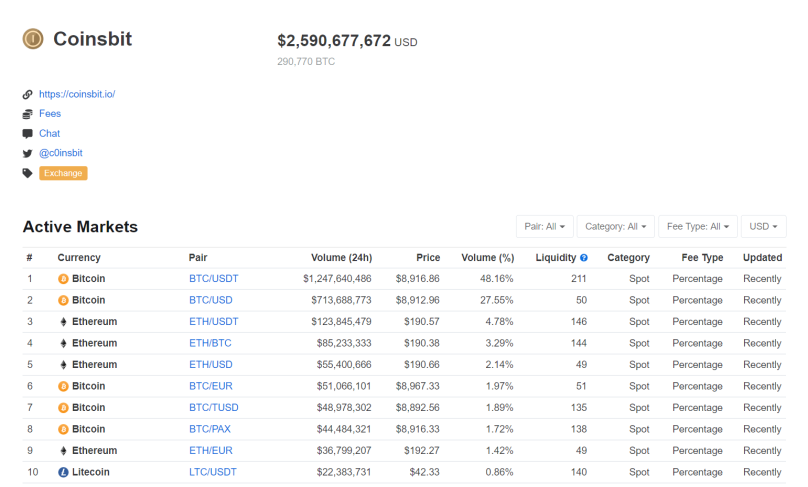Sort by Liquidity column header
The width and height of the screenshot is (808, 487).
pos(556,258)
